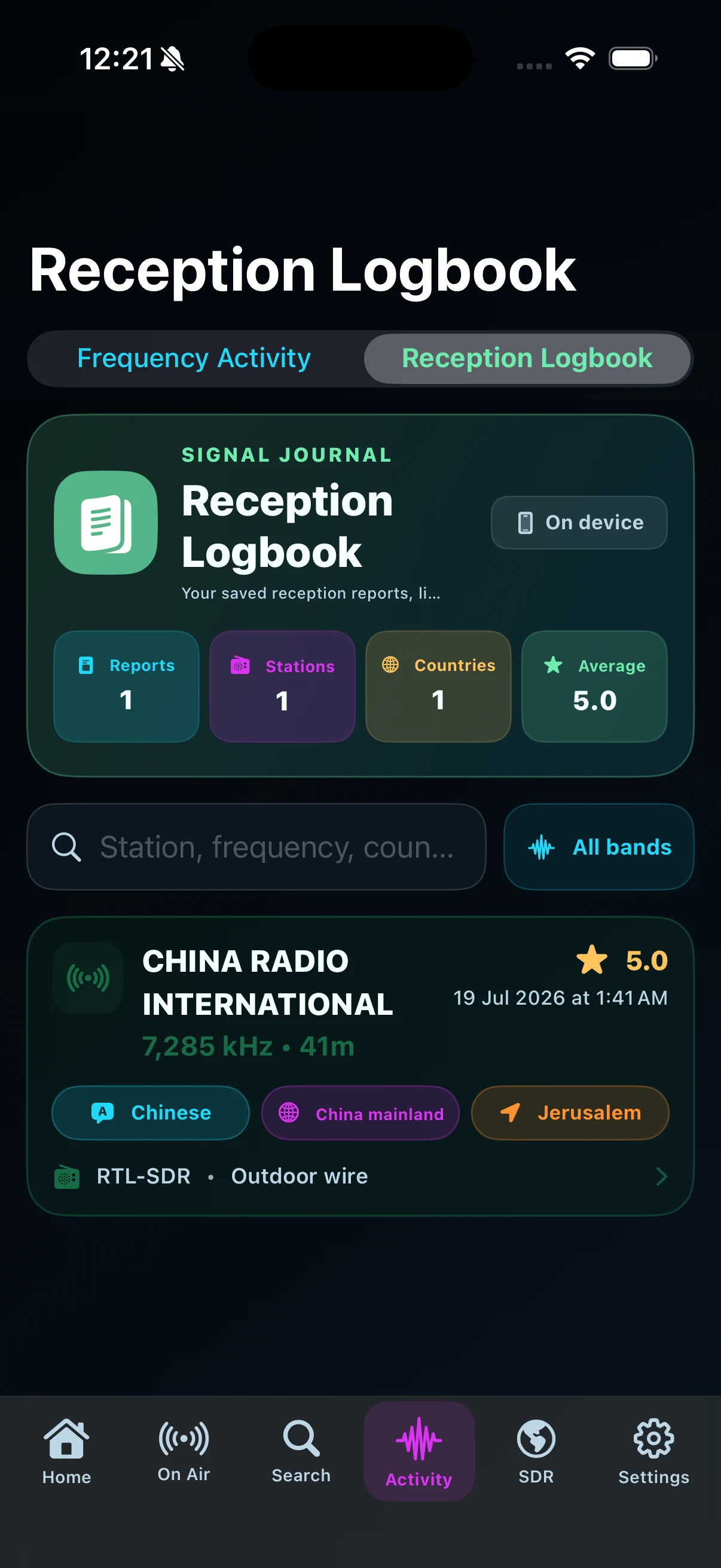The height and width of the screenshot is (1568, 721).
Task: Open the China Radio International report
Action: click(360, 1066)
